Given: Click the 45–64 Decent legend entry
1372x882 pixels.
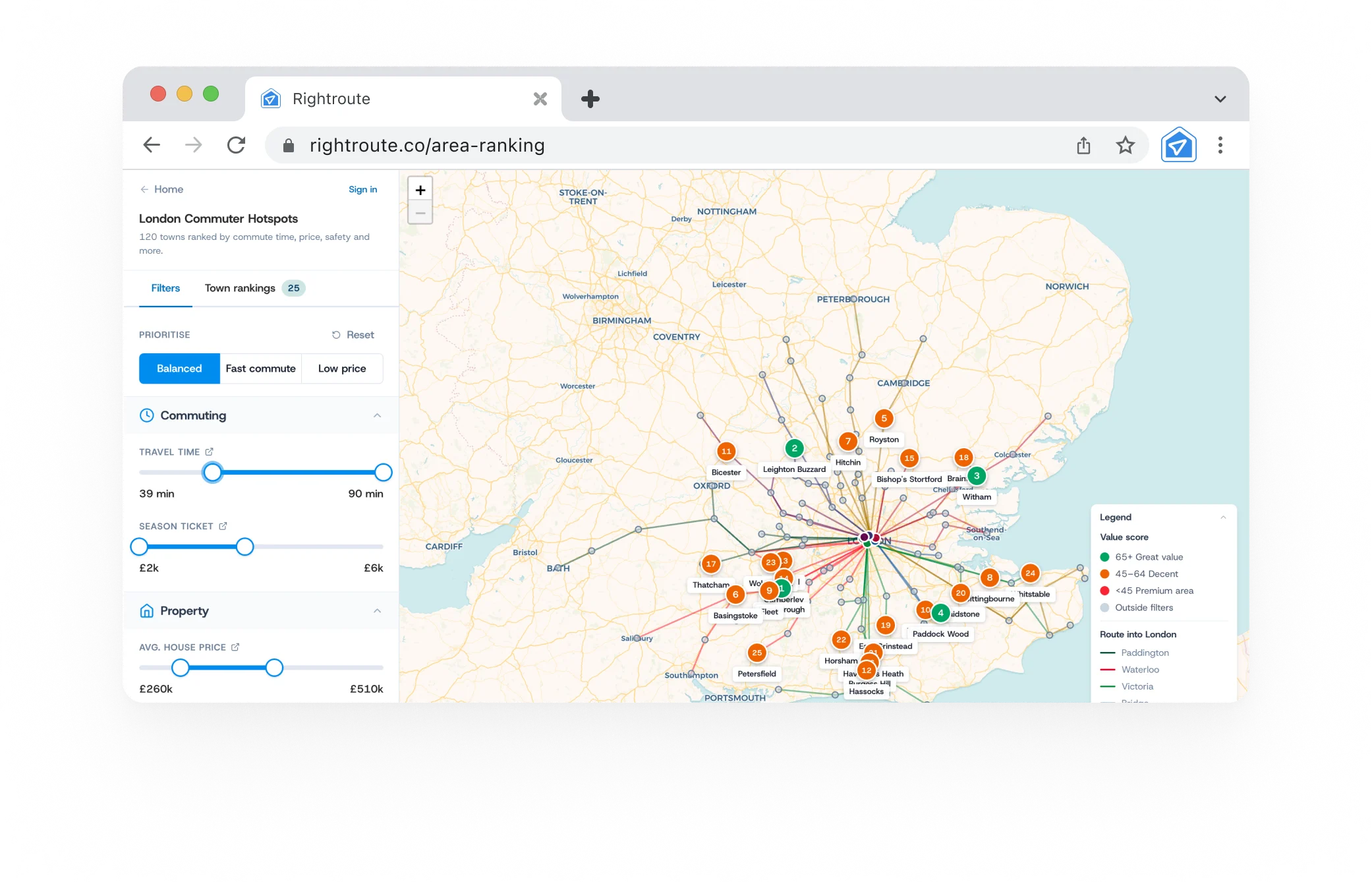Looking at the screenshot, I should click(1139, 574).
